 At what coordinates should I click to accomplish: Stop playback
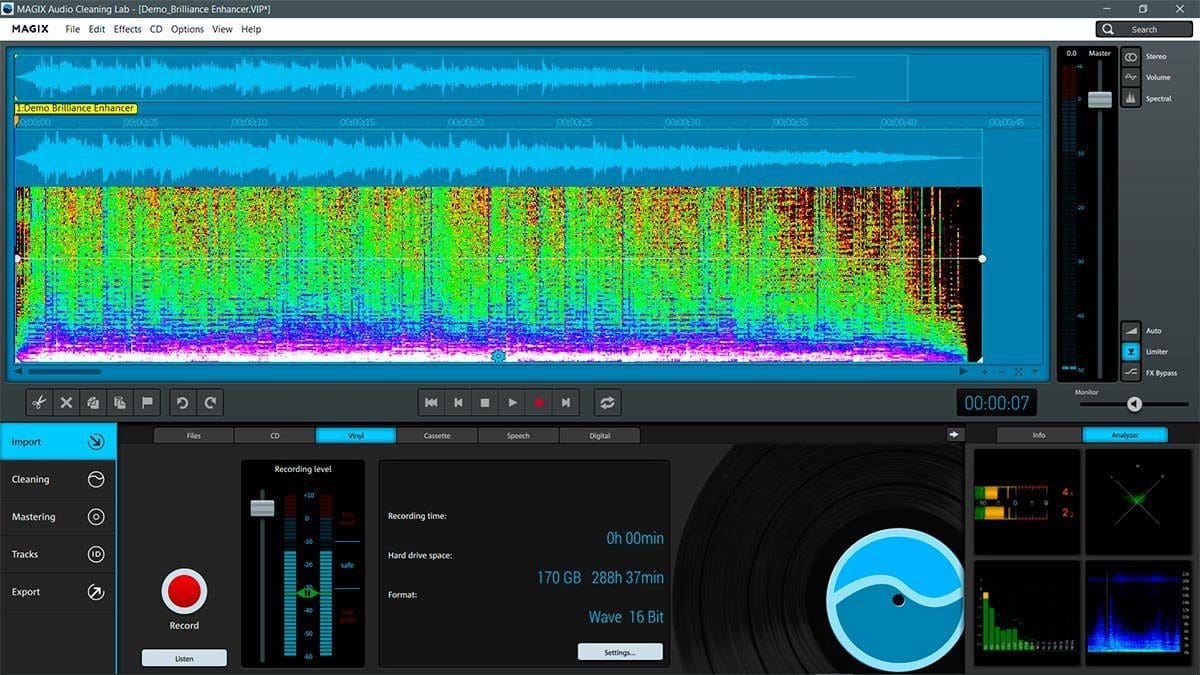point(485,403)
